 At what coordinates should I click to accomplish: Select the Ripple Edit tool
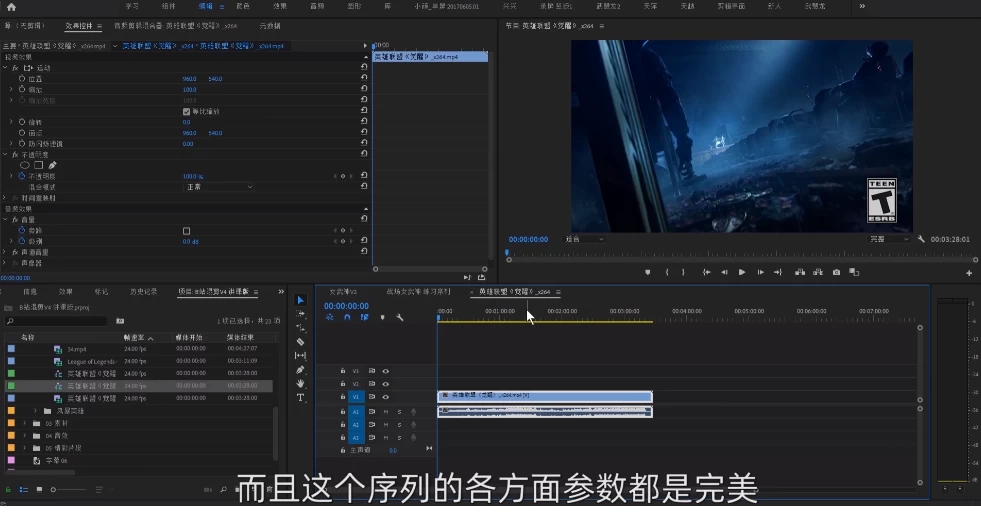pyautogui.click(x=300, y=328)
